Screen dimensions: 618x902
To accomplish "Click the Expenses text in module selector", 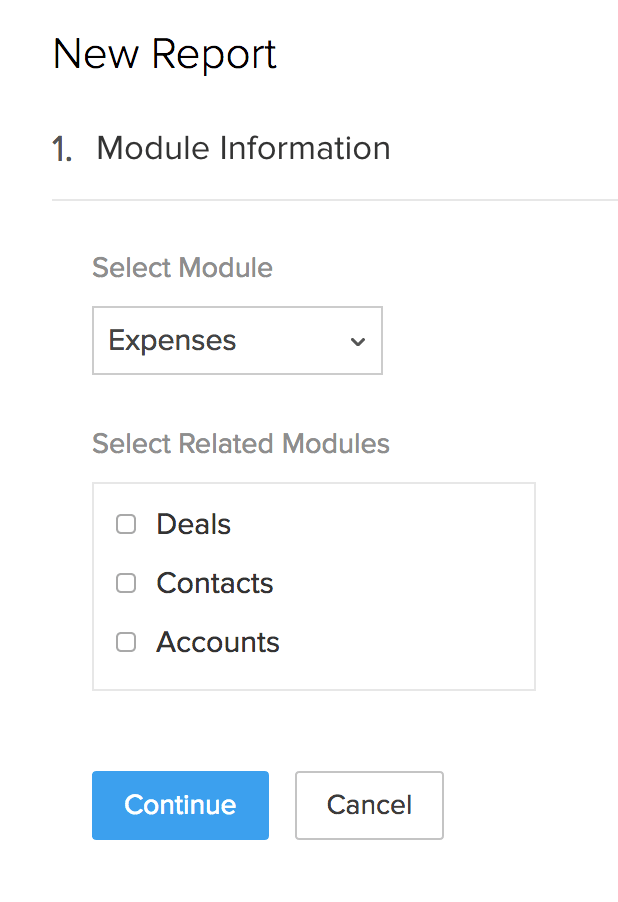I will point(172,341).
